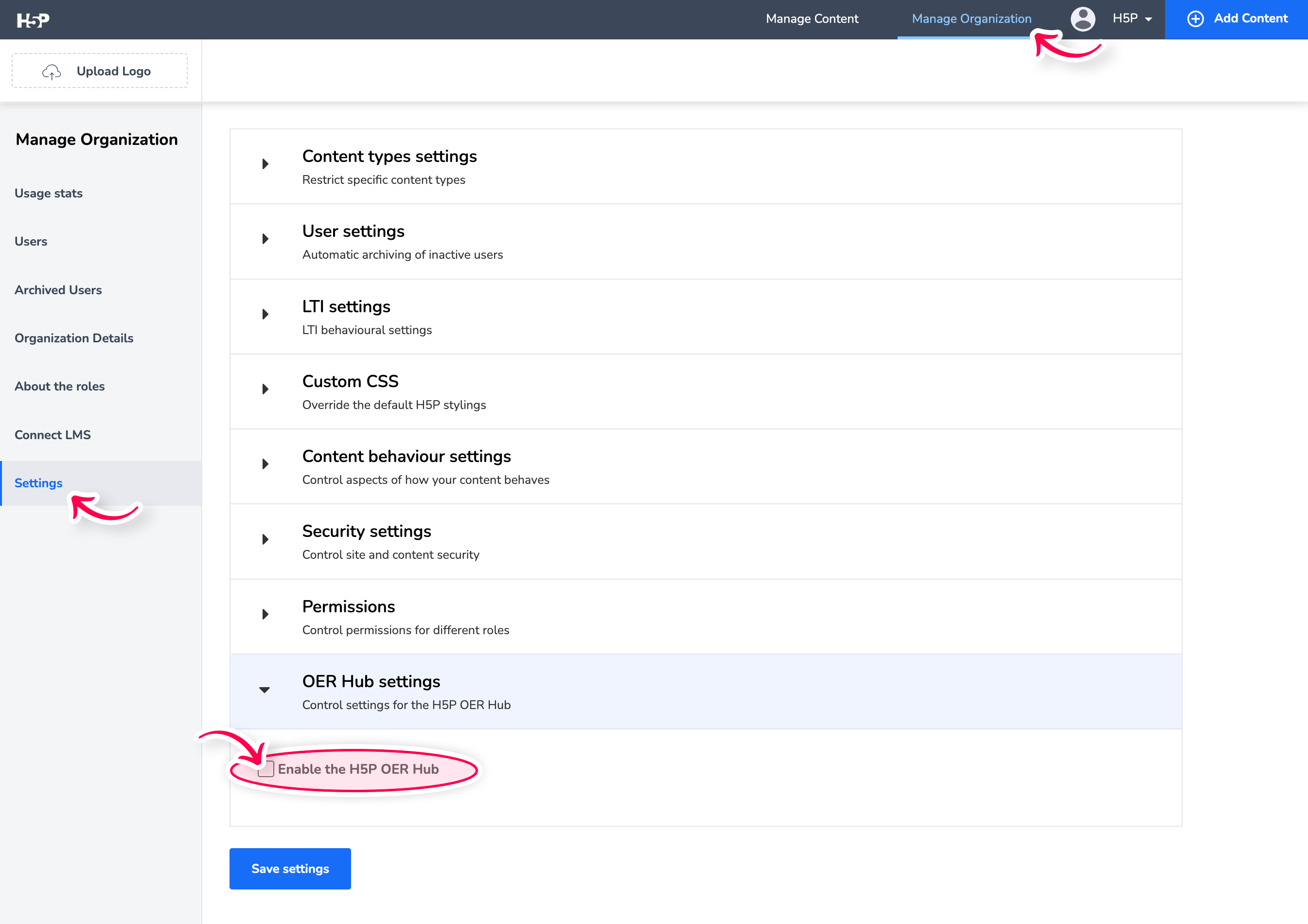Image resolution: width=1308 pixels, height=924 pixels.
Task: Click the H5P logo in header
Action: tap(33, 20)
